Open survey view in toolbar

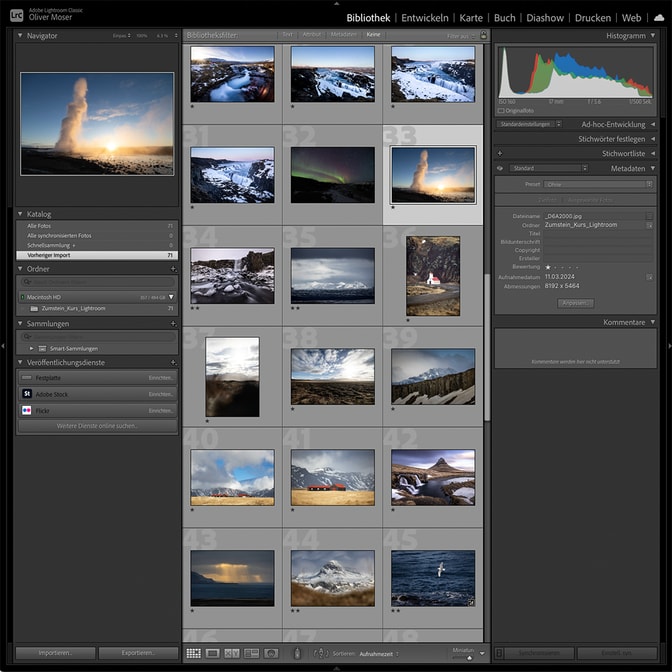point(252,653)
